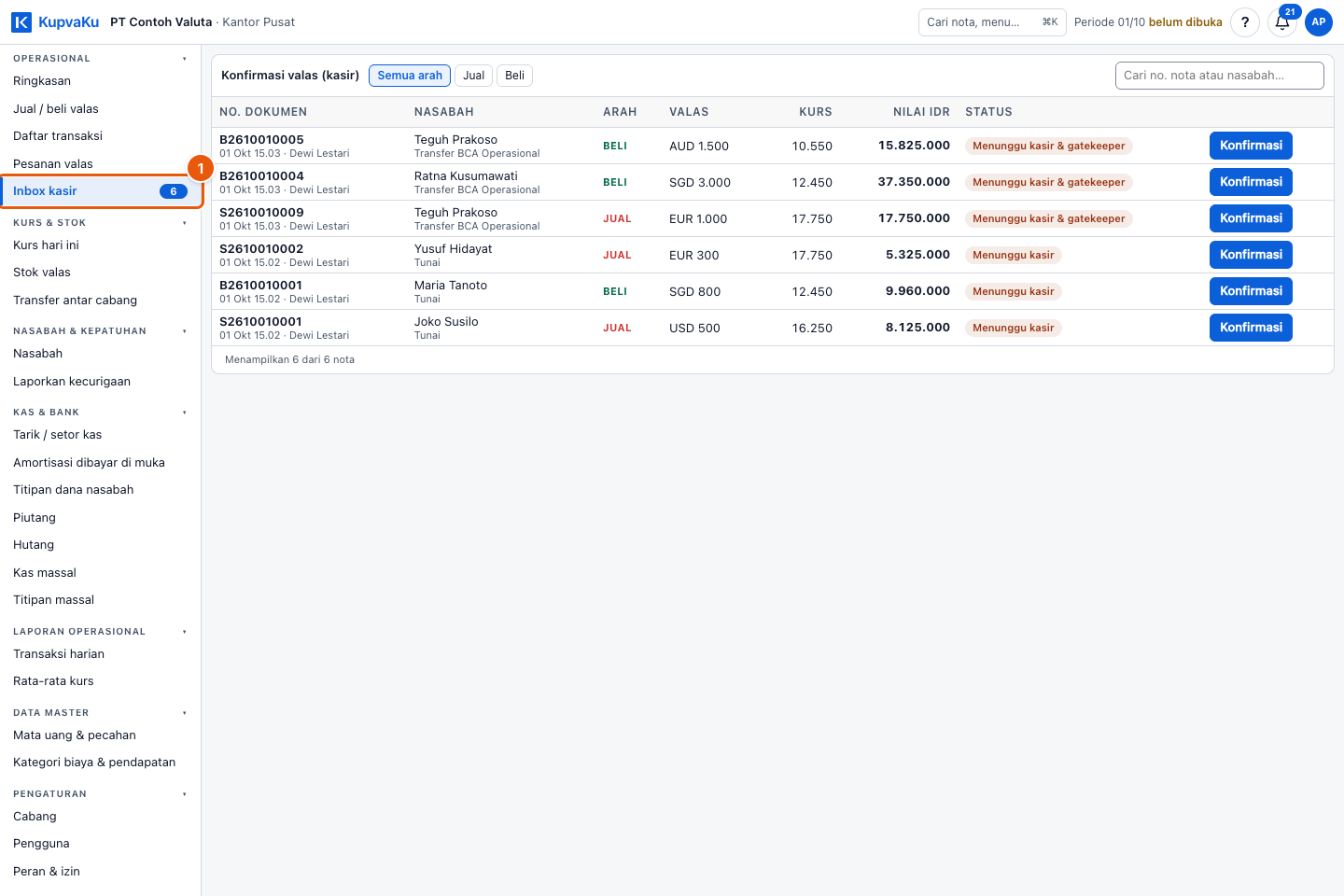Image resolution: width=1344 pixels, height=896 pixels.
Task: Open Tarik / setor kas
Action: (x=100, y=435)
